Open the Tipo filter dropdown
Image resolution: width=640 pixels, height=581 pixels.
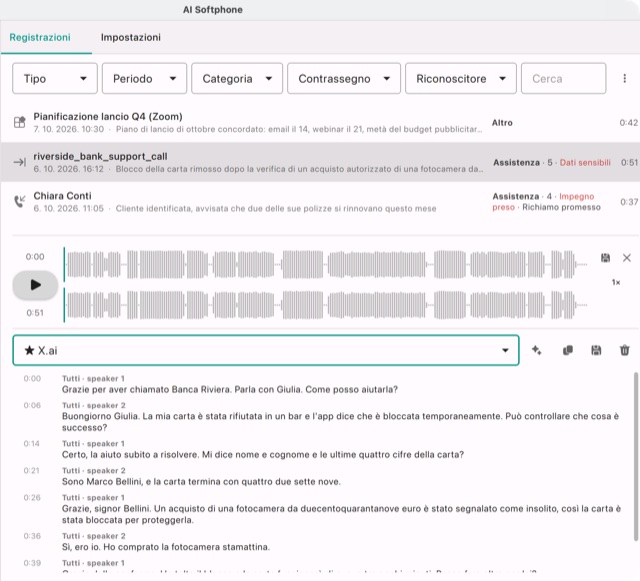(55, 78)
